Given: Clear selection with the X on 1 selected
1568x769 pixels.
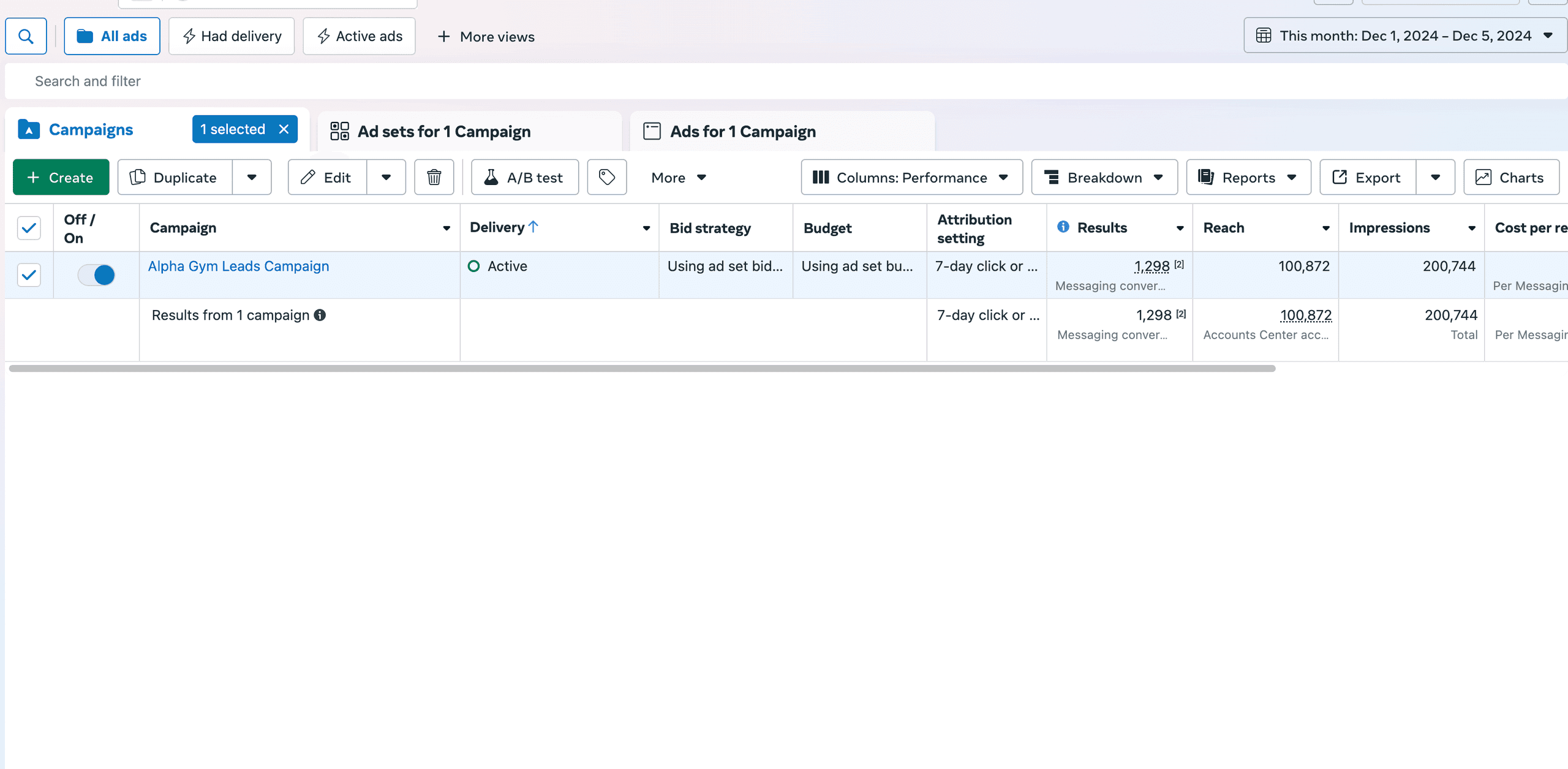Looking at the screenshot, I should tap(284, 129).
